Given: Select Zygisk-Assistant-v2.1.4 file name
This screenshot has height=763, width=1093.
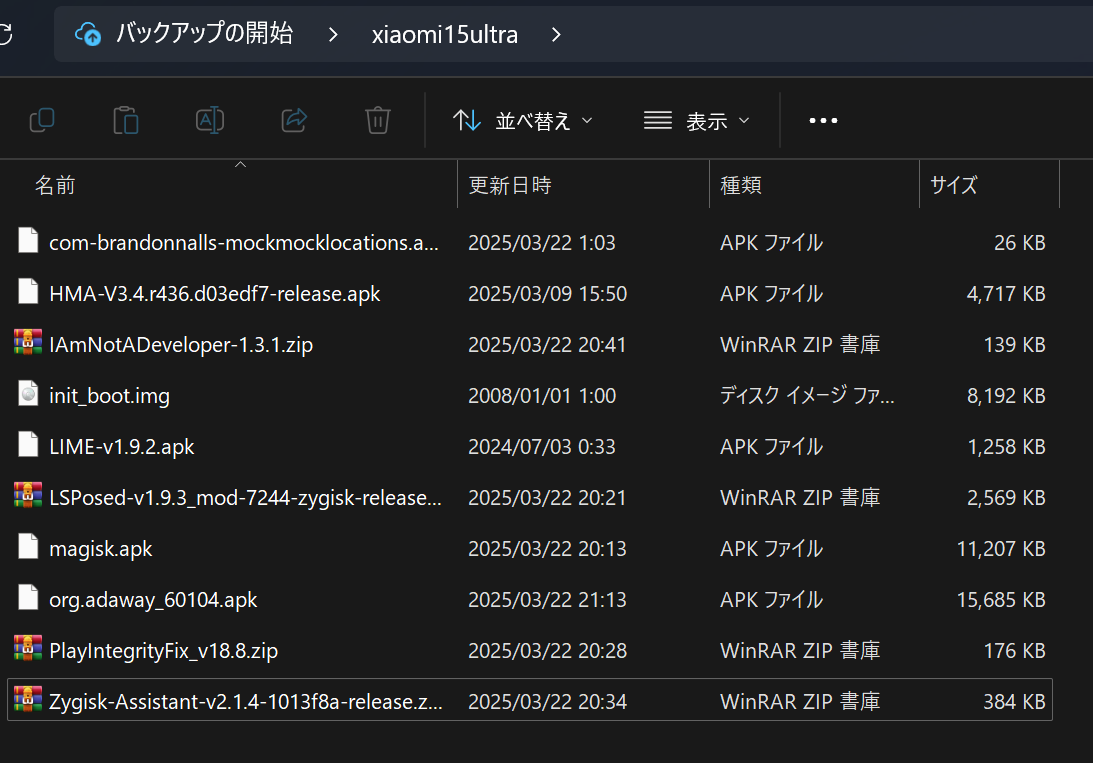Looking at the screenshot, I should (x=246, y=702).
